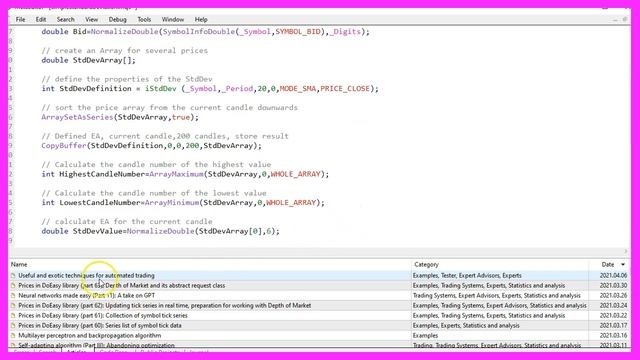Click the category cell of the DoEasy part 62 row
The width and height of the screenshot is (640, 360).
pyautogui.click(x=500, y=305)
